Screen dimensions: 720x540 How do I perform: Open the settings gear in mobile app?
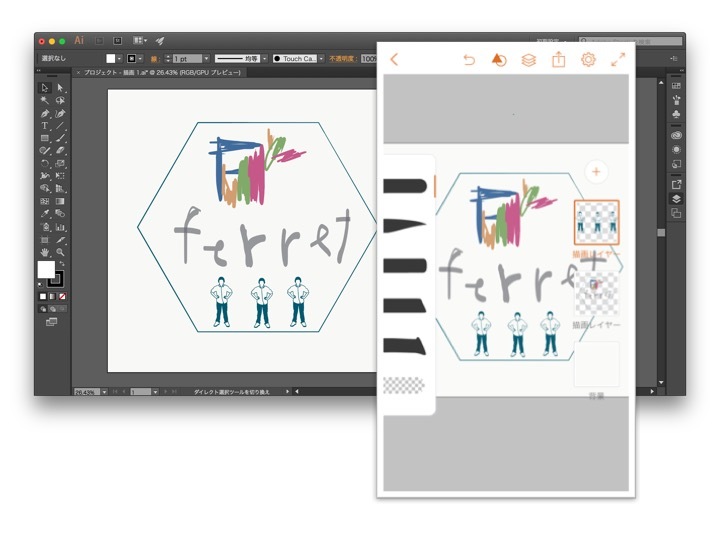coord(588,60)
